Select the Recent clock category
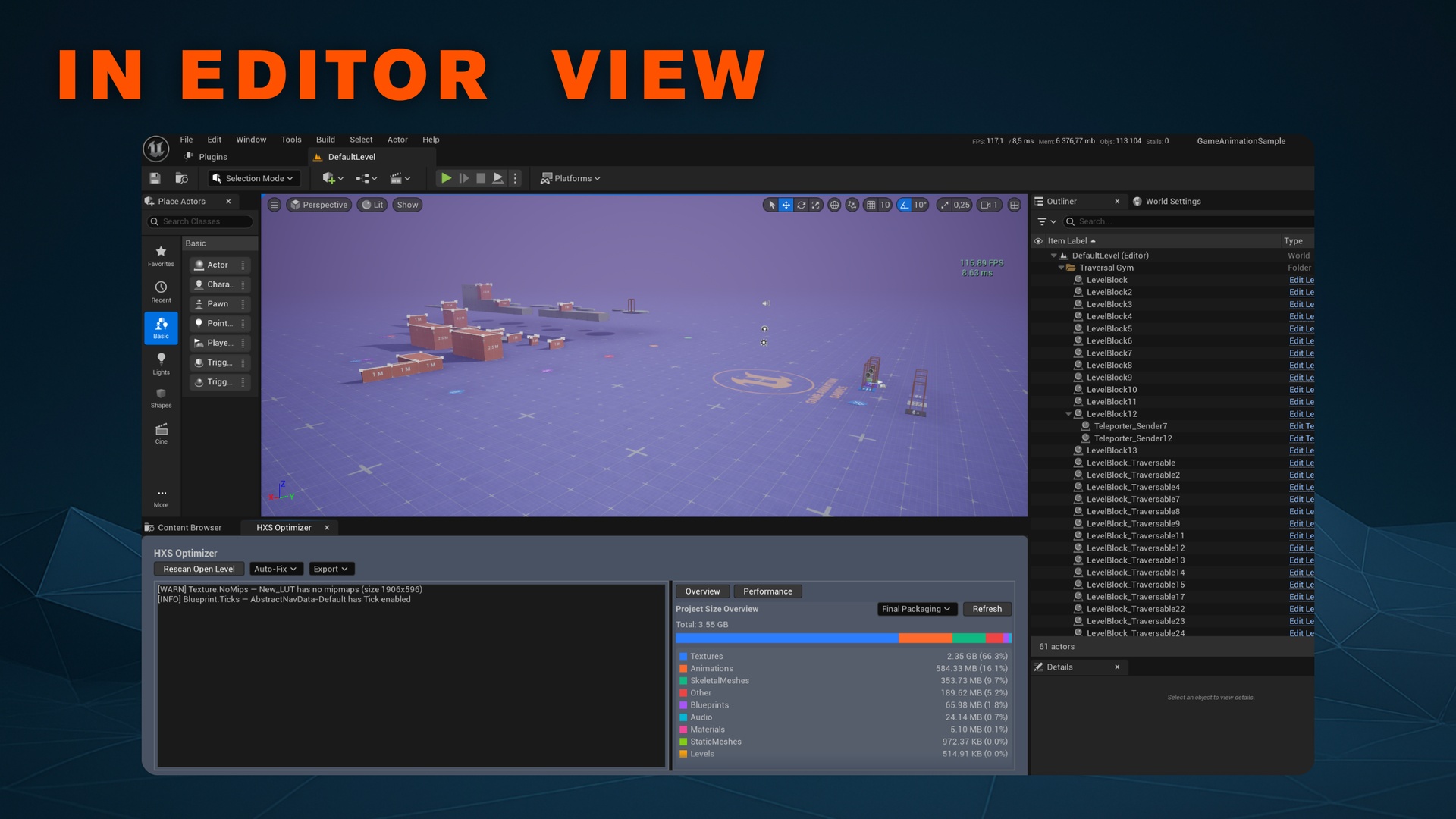 pos(161,292)
